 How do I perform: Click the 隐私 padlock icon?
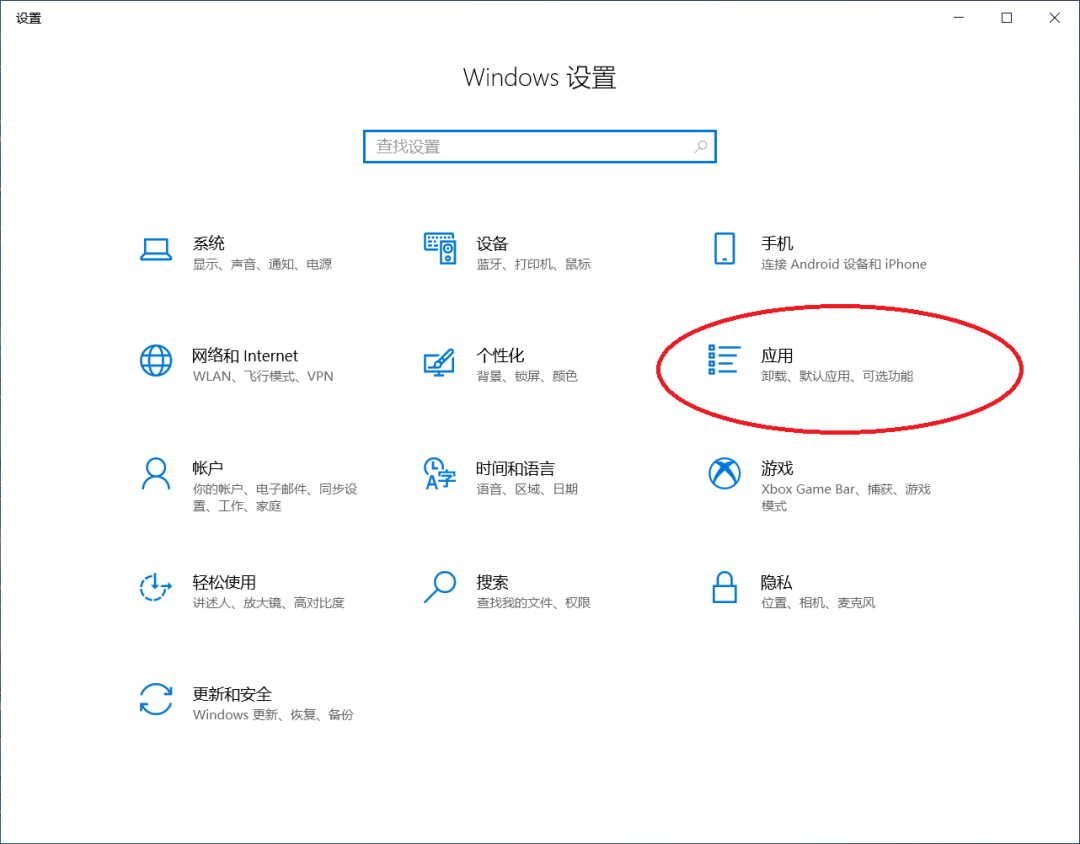(724, 587)
